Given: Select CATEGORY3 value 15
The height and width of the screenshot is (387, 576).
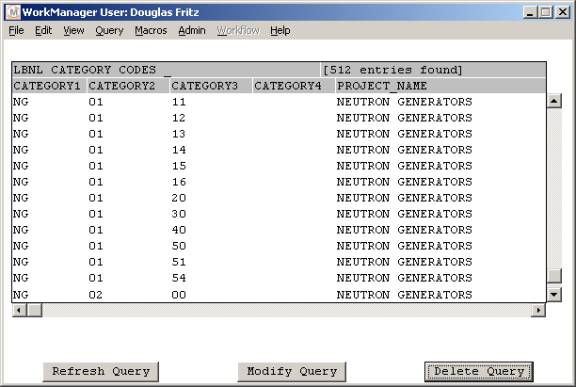Looking at the screenshot, I should (x=179, y=166).
